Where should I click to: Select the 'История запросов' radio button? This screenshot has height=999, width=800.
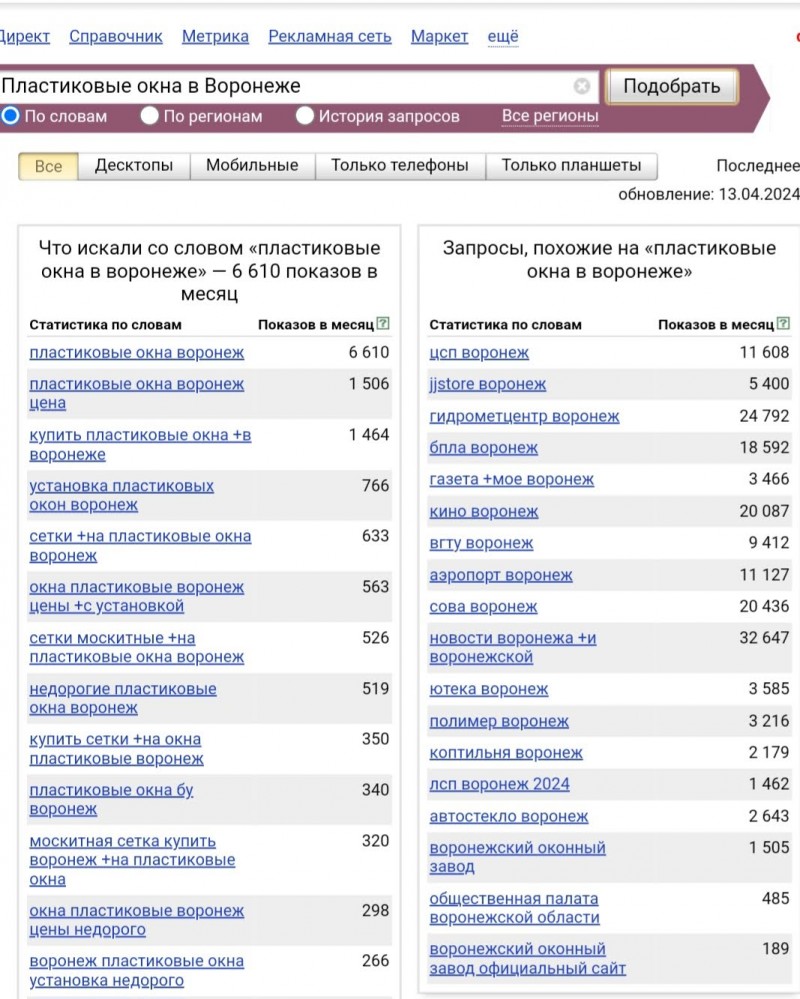304,116
